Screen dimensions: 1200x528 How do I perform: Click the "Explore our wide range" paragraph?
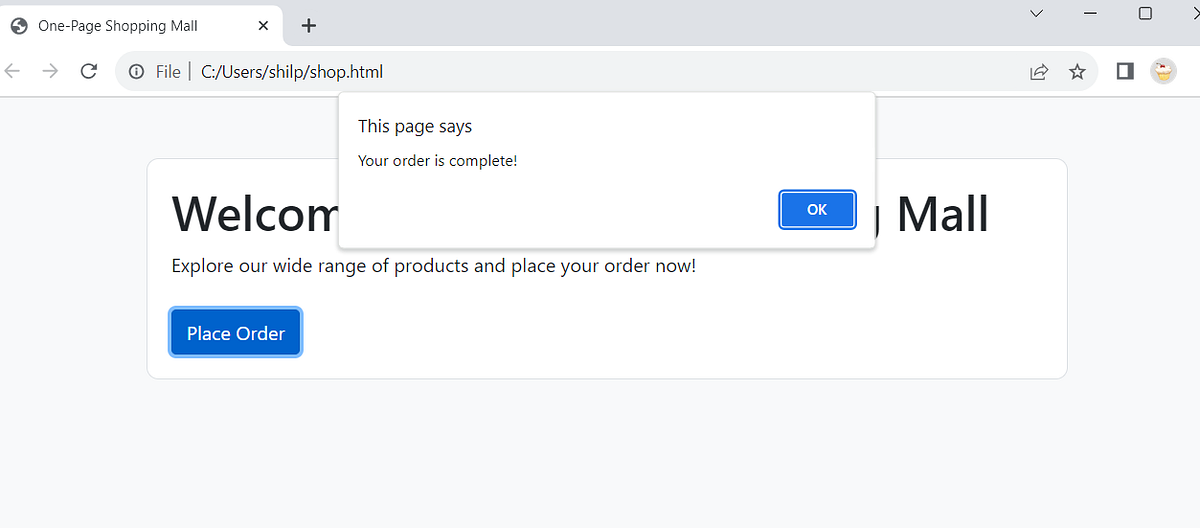click(433, 266)
